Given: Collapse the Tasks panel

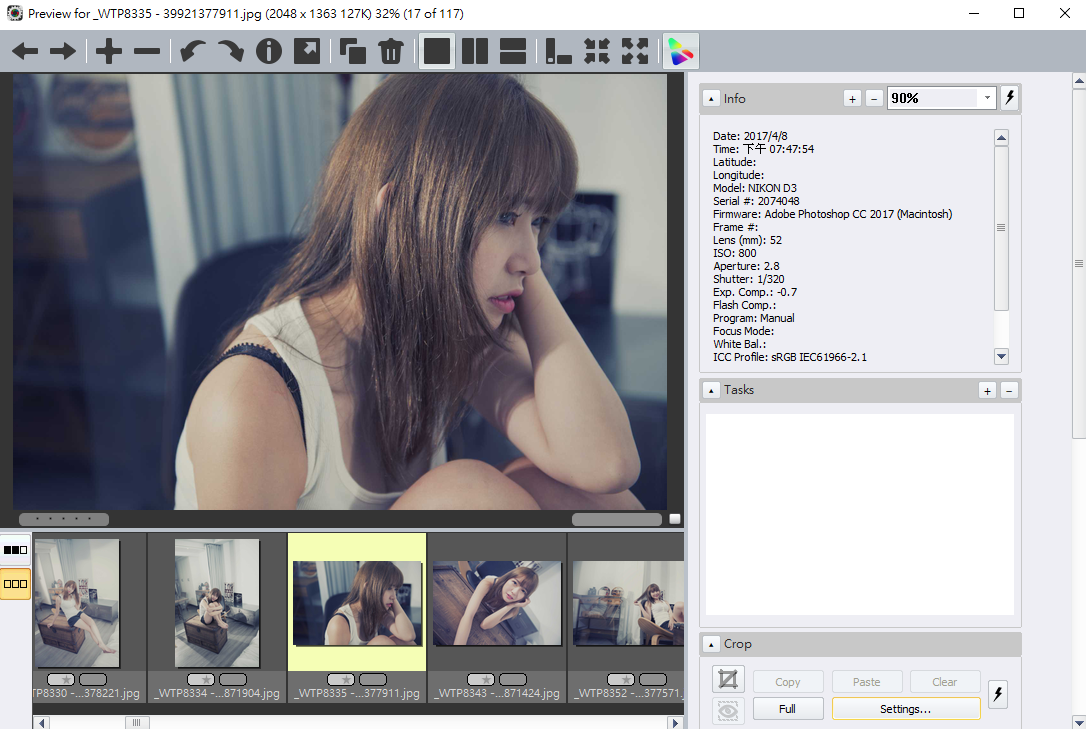Looking at the screenshot, I should (711, 390).
